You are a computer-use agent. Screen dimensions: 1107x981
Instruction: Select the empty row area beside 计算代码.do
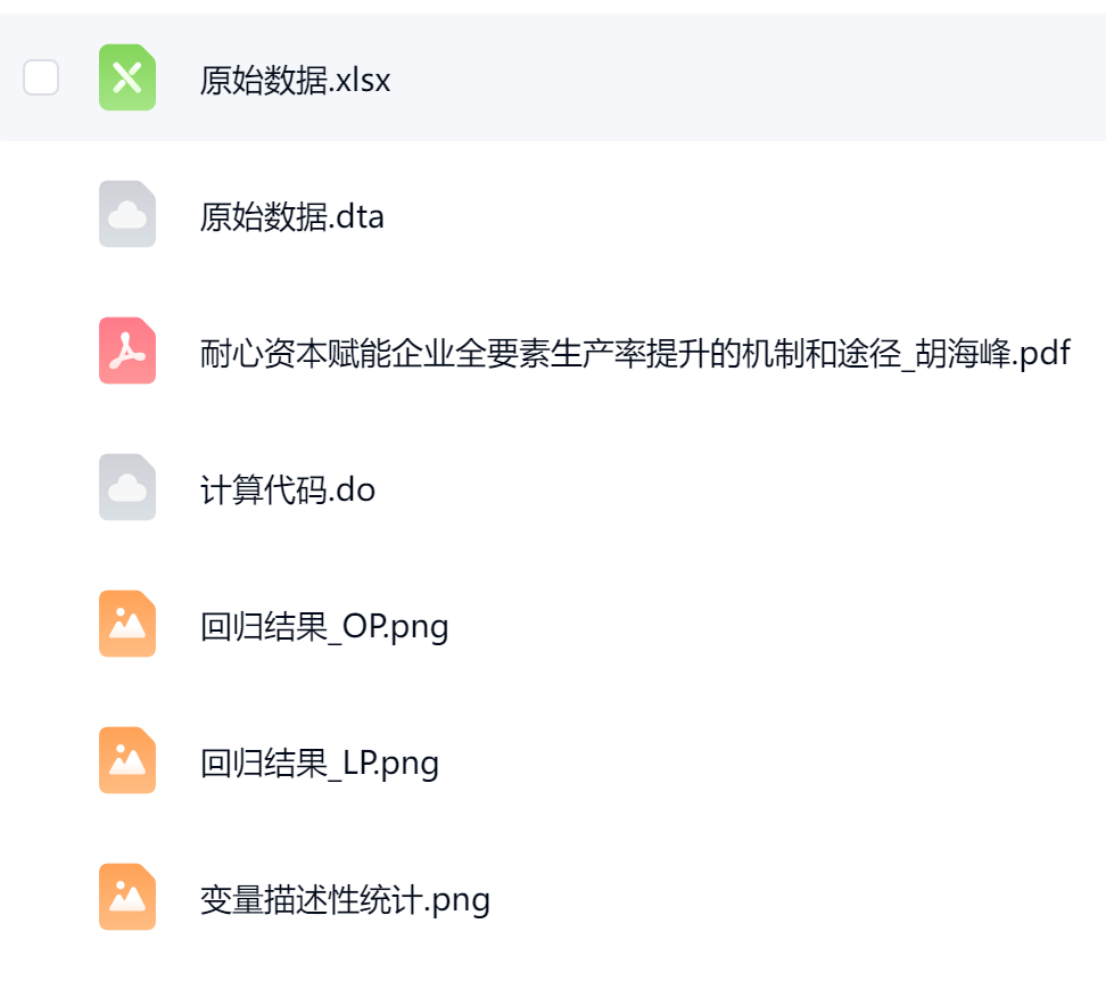pos(741,487)
